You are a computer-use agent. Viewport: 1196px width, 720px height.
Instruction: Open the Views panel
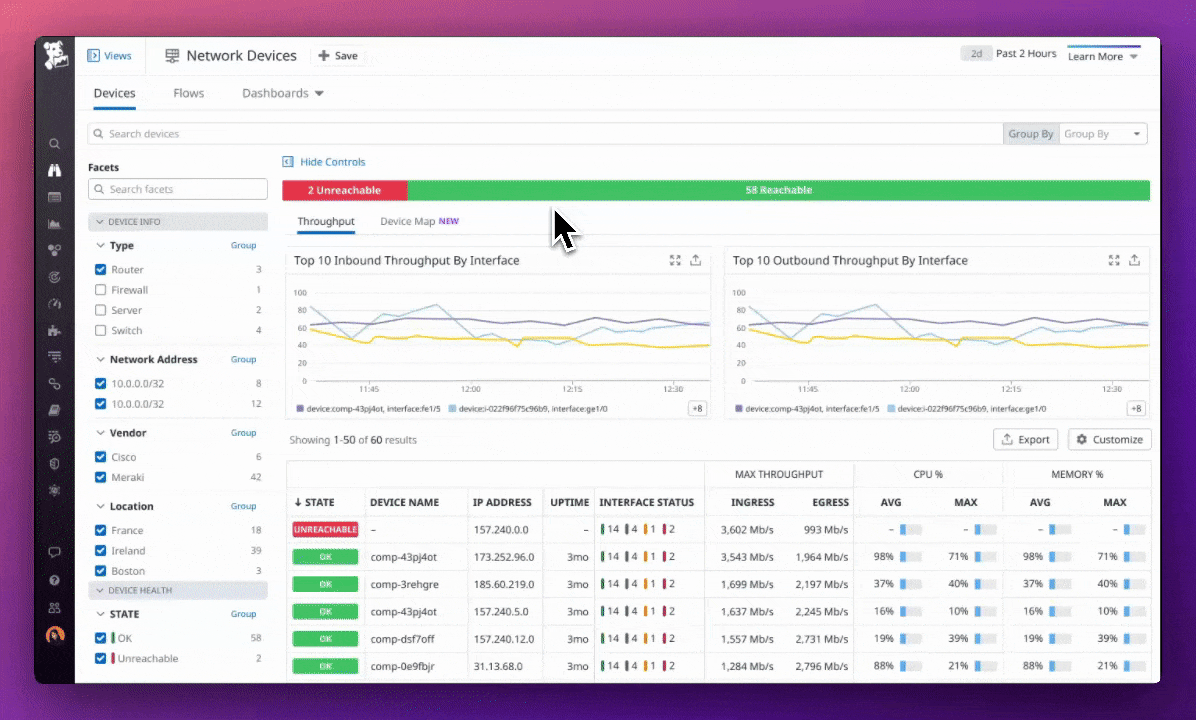click(109, 56)
